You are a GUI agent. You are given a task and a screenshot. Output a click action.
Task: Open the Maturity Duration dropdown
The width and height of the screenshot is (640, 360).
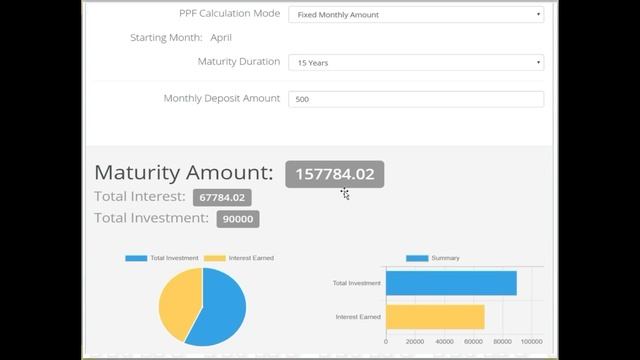coord(416,62)
